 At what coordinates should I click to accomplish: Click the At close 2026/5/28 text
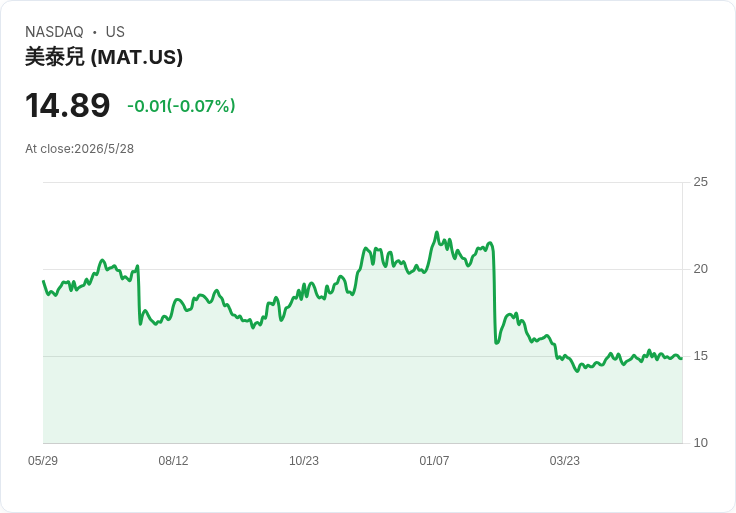79,149
